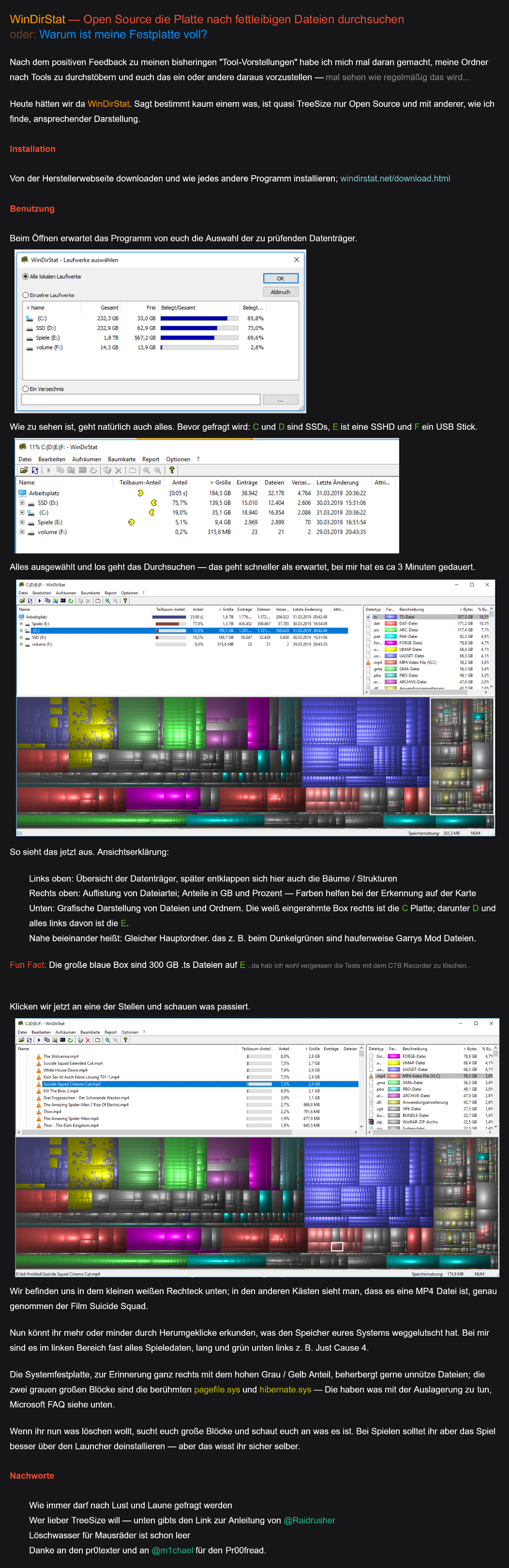Click the pacman icon in the SSD (D:) scan row
Screen dimensions: 509x1568
click(153, 503)
